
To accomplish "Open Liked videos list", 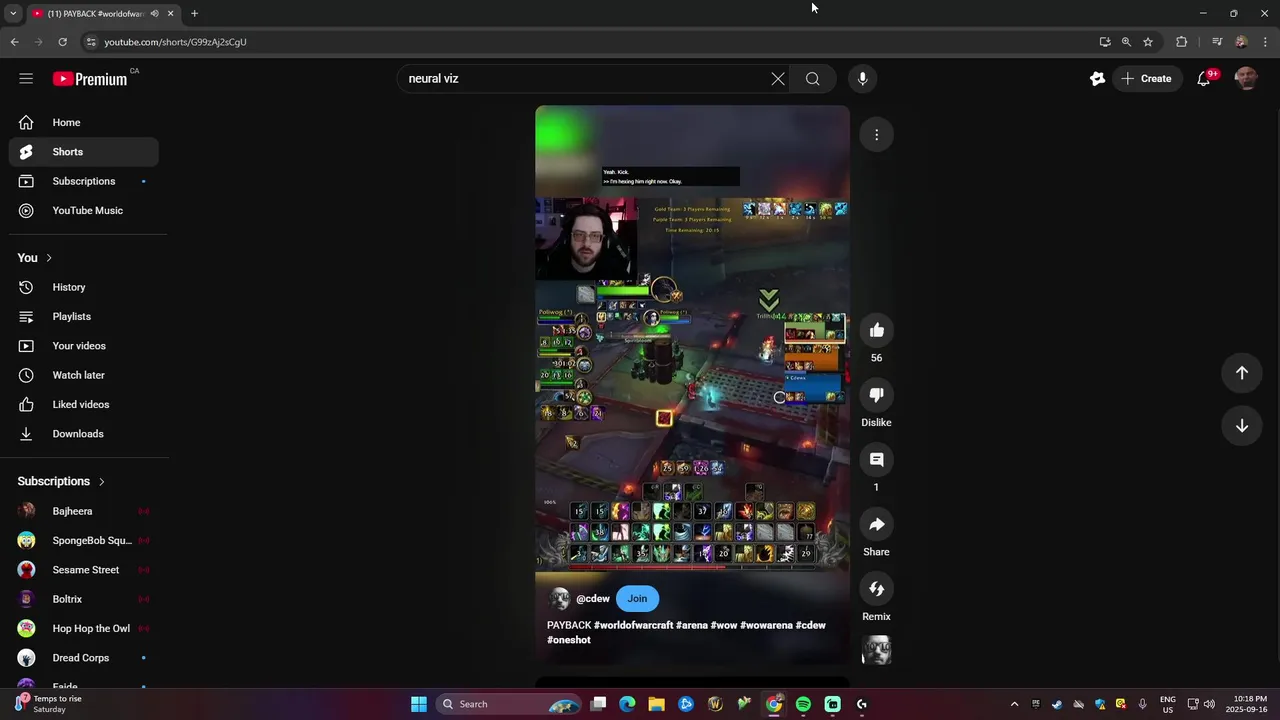I will 84,404.
